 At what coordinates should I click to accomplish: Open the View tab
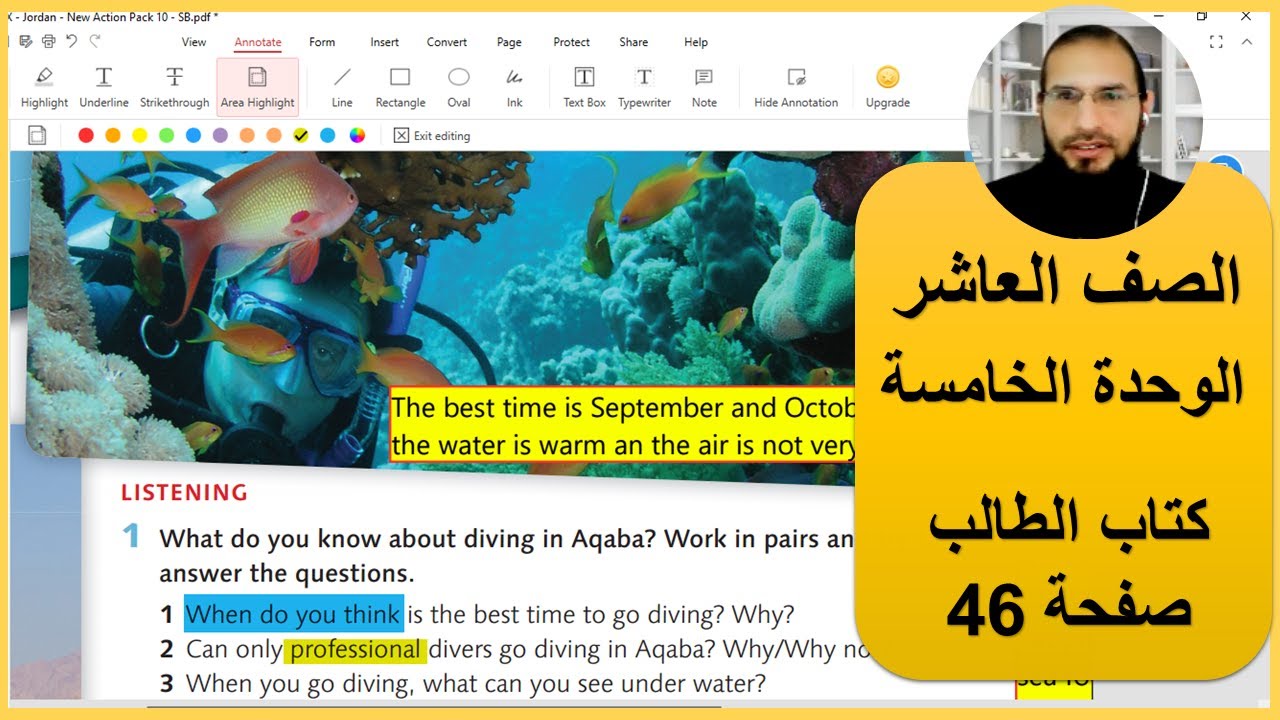tap(194, 42)
